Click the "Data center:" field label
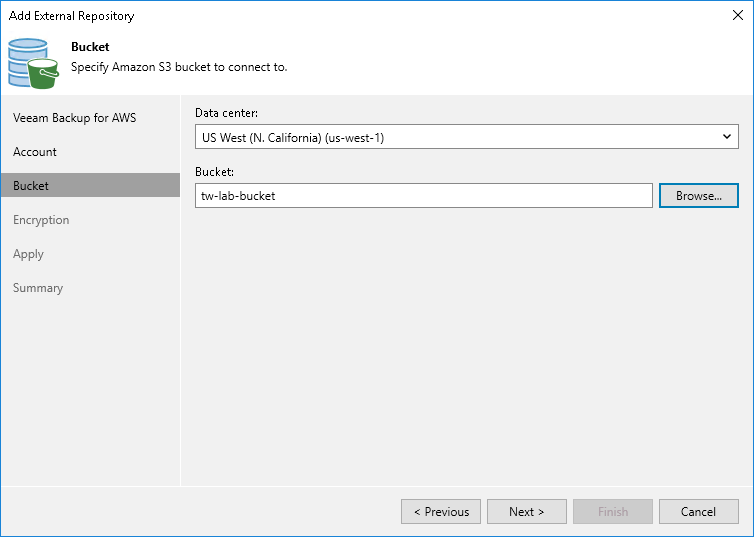This screenshot has height=537, width=754. 227,113
